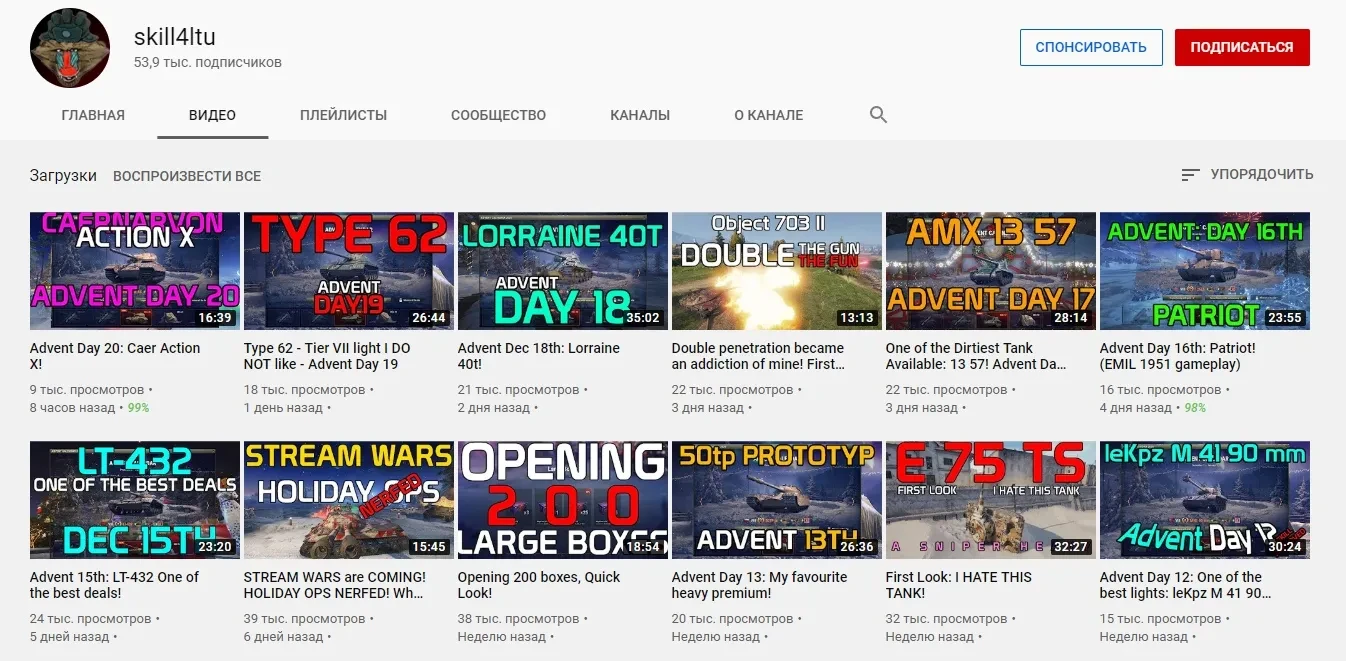Open the О канале tab

click(x=768, y=115)
